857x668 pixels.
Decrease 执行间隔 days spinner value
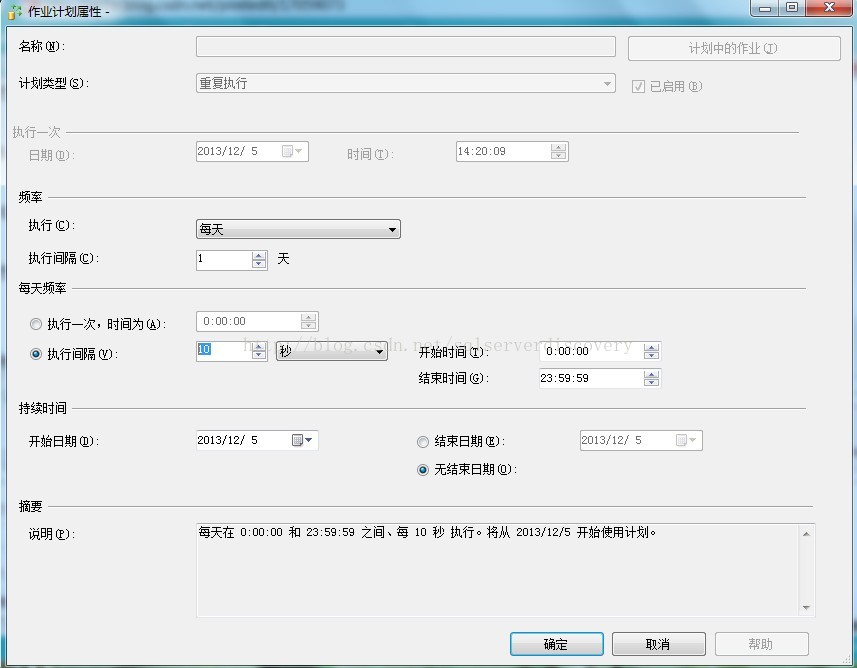pyautogui.click(x=259, y=265)
